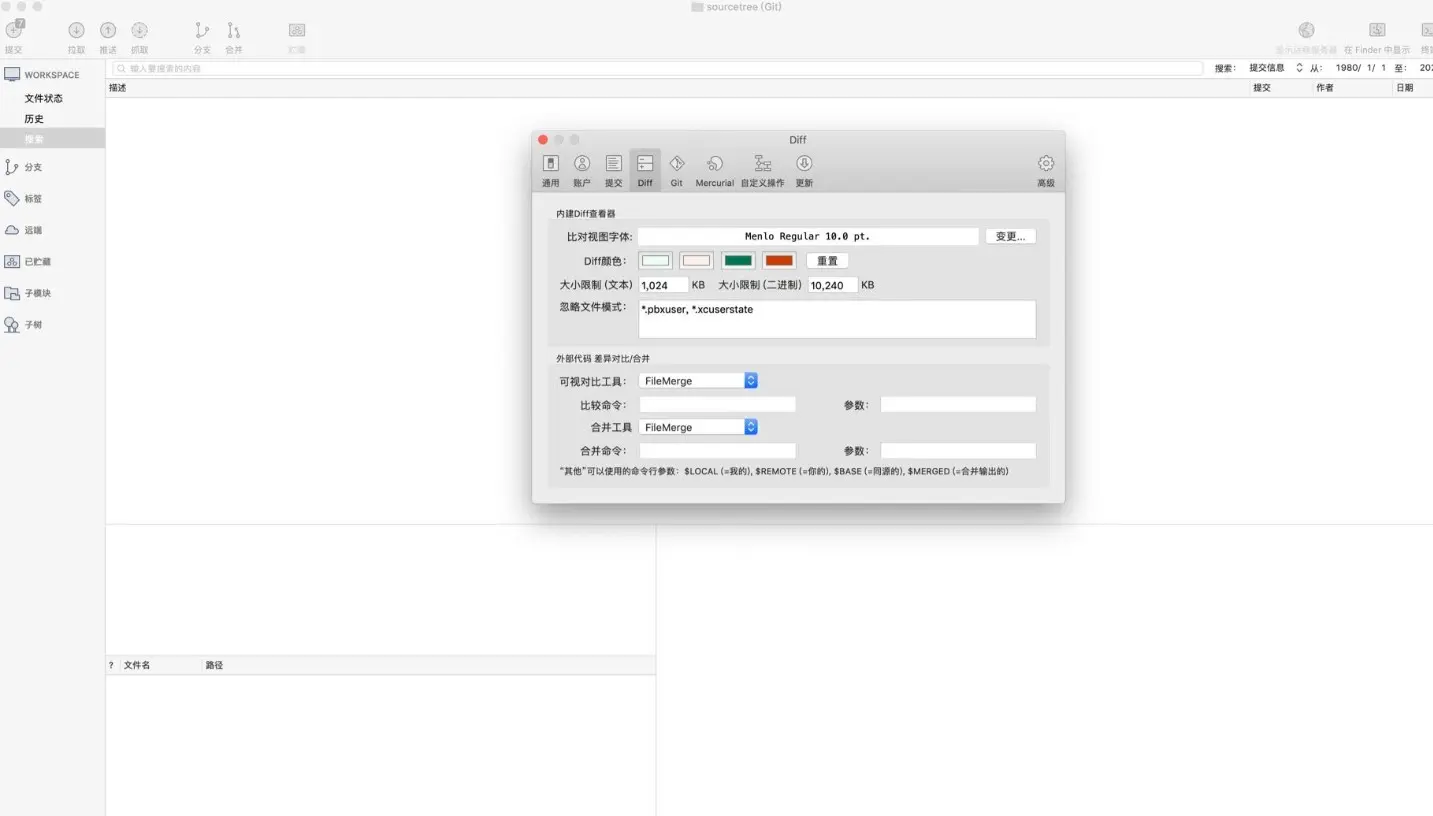The image size is (1433, 816).
Task: Click the 比较命令 input field
Action: (x=717, y=405)
